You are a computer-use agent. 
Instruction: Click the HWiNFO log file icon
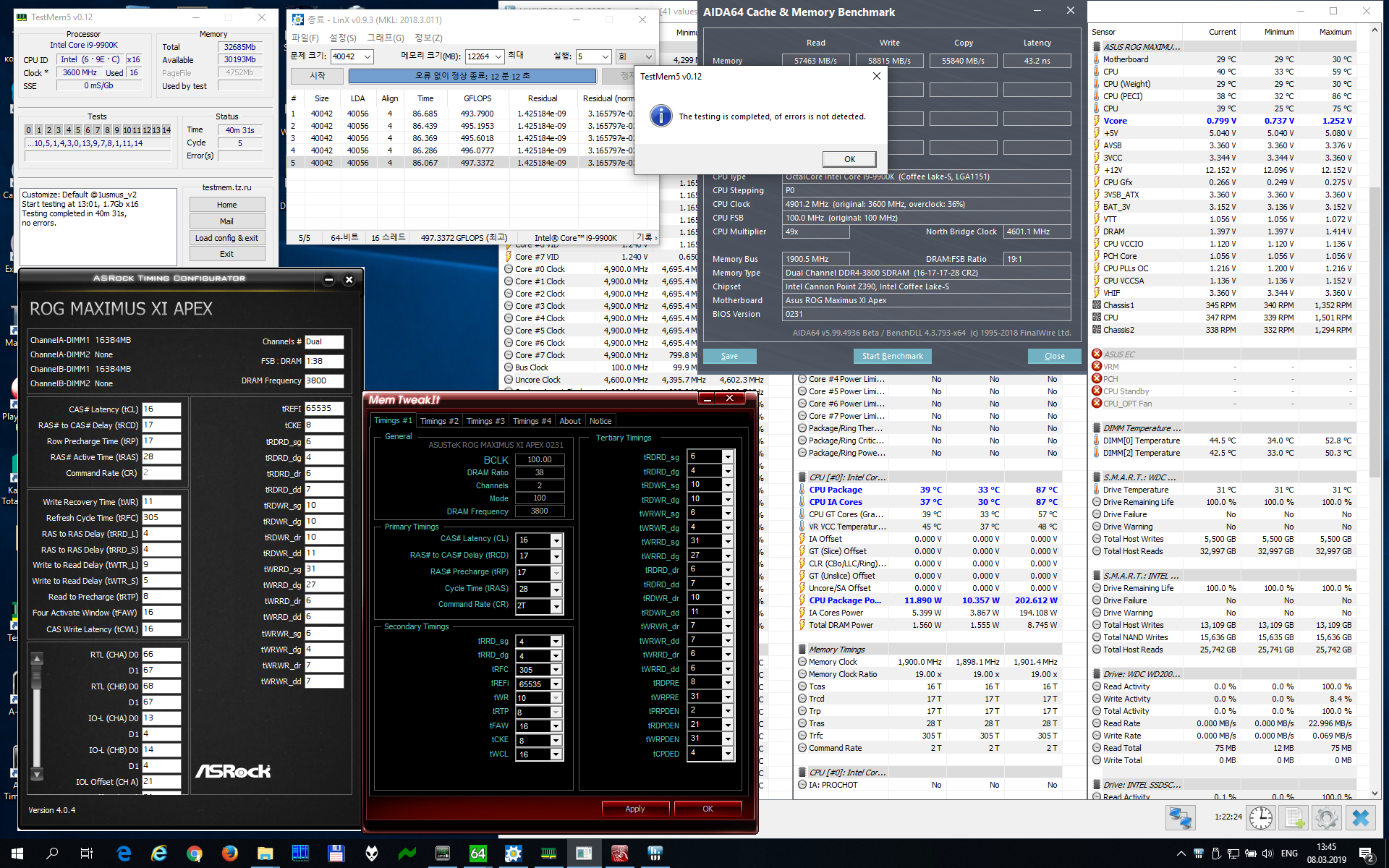pyautogui.click(x=1294, y=818)
